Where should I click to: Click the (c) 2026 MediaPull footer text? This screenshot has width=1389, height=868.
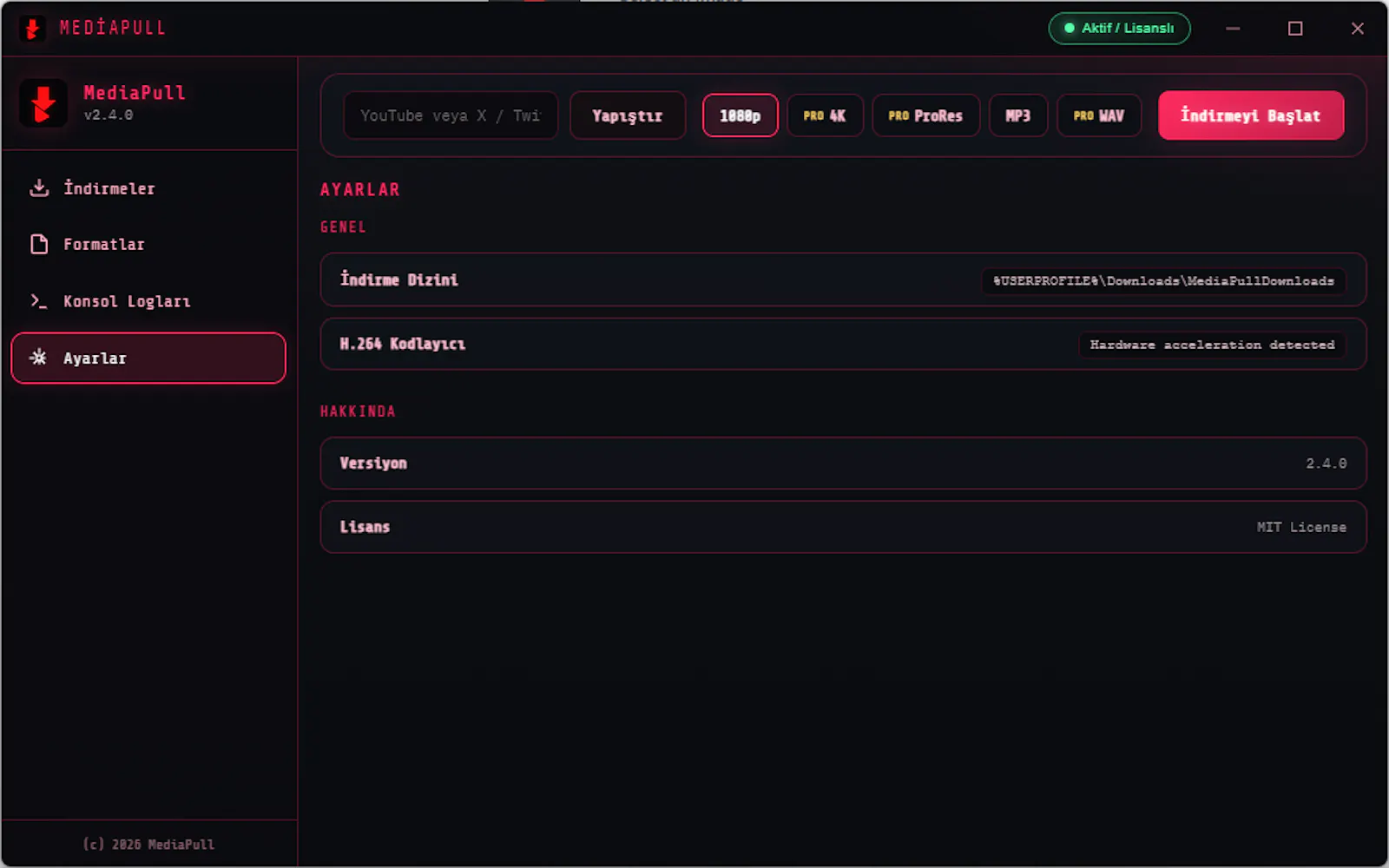click(148, 845)
